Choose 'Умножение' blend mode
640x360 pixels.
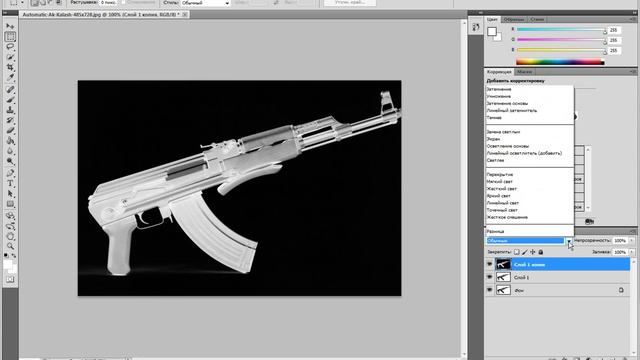pyautogui.click(x=498, y=96)
